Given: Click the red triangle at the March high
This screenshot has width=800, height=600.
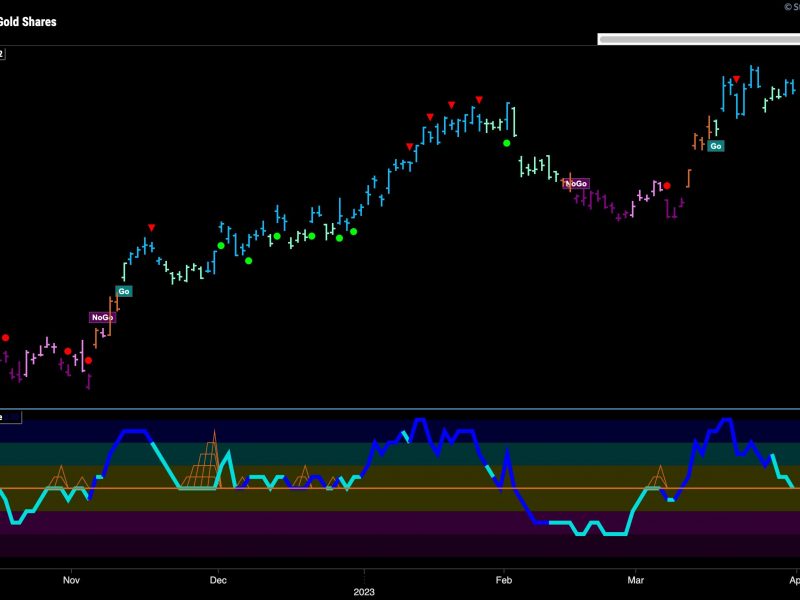Looking at the screenshot, I should coord(736,79).
